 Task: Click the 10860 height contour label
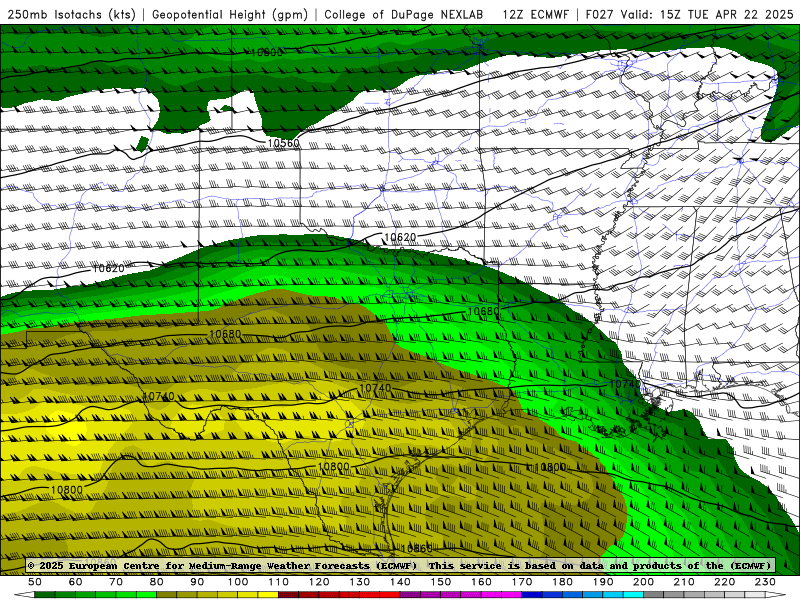tap(416, 548)
